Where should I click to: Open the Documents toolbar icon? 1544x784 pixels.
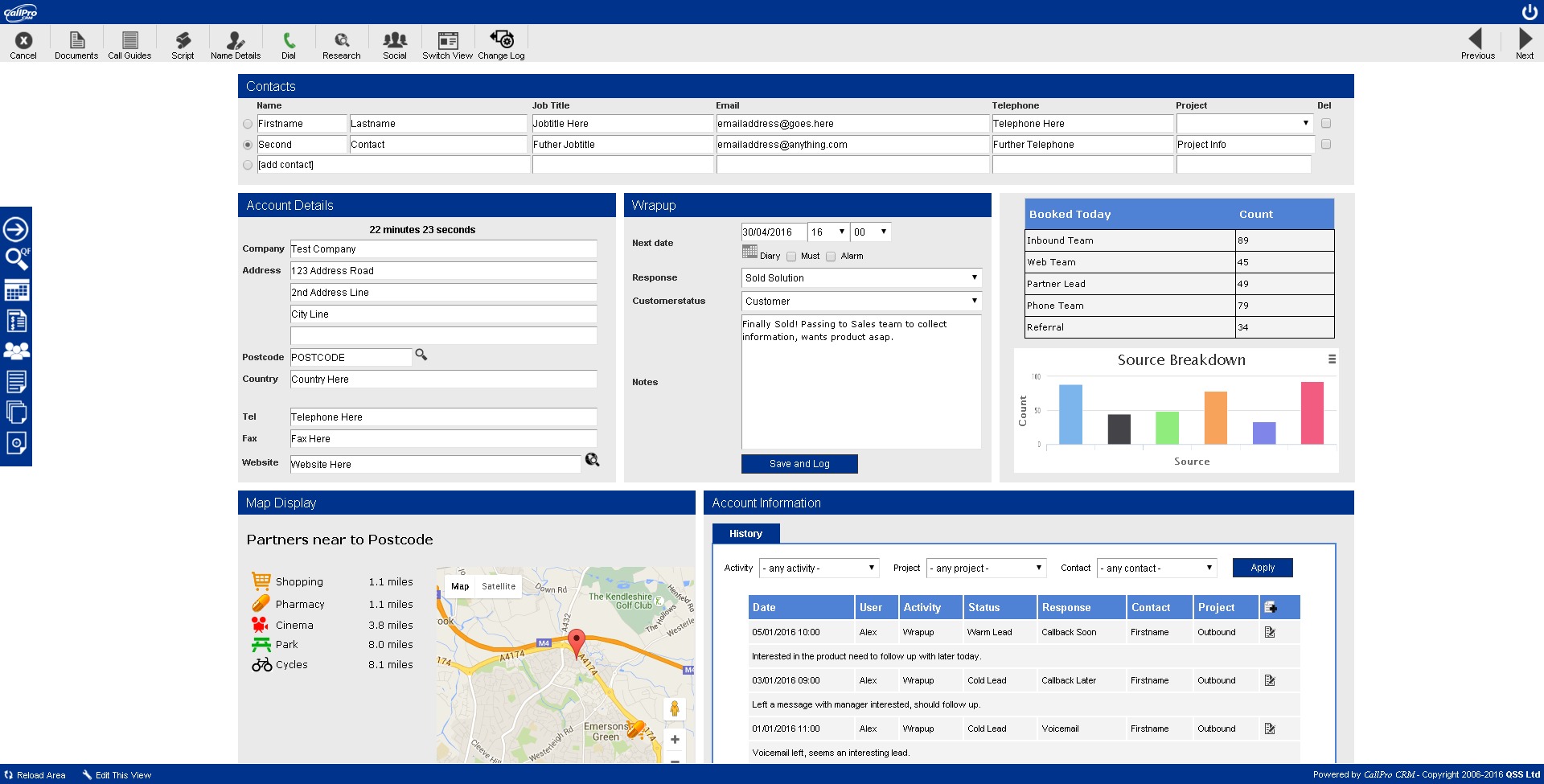pyautogui.click(x=76, y=40)
